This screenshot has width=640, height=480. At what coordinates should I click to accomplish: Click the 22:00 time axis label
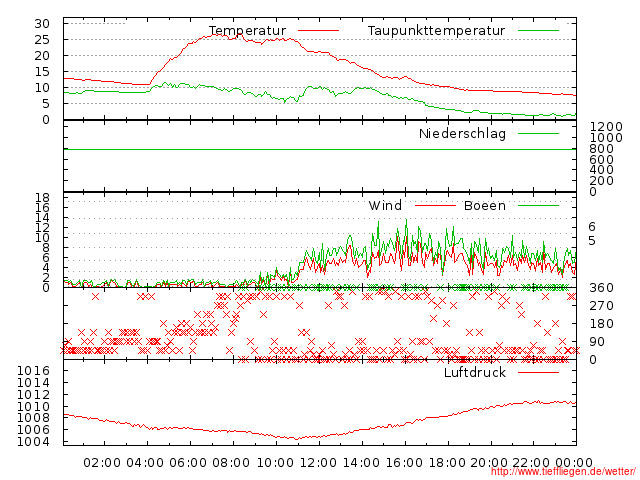pyautogui.click(x=531, y=463)
